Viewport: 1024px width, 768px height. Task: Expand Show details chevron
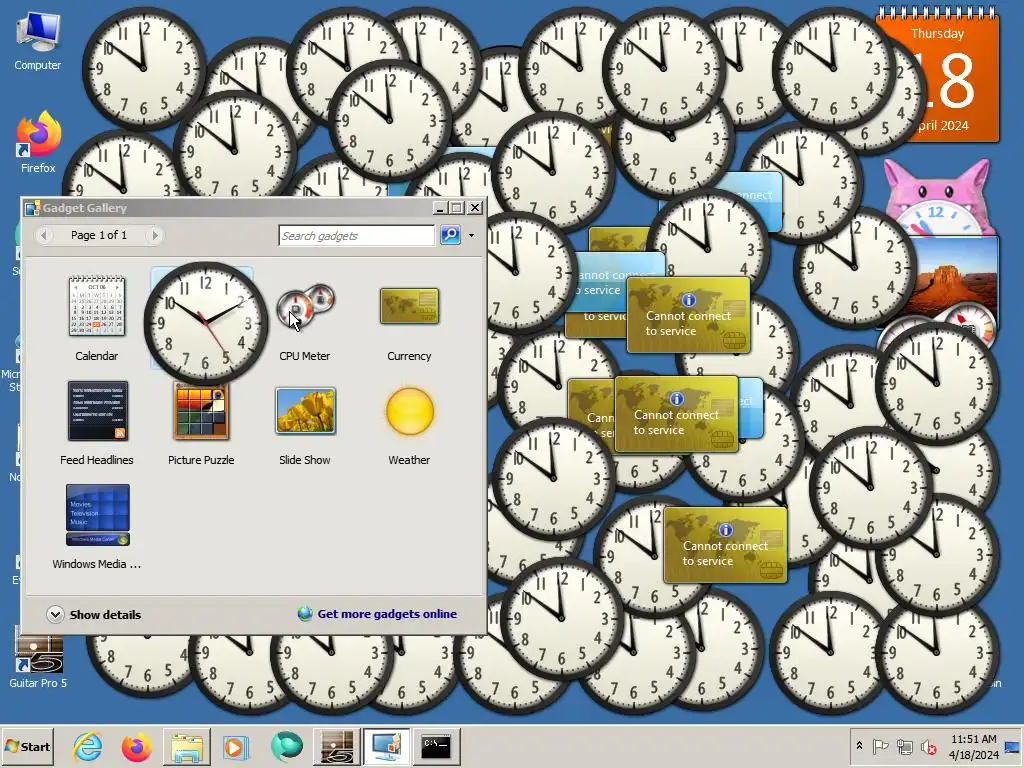pyautogui.click(x=55, y=615)
